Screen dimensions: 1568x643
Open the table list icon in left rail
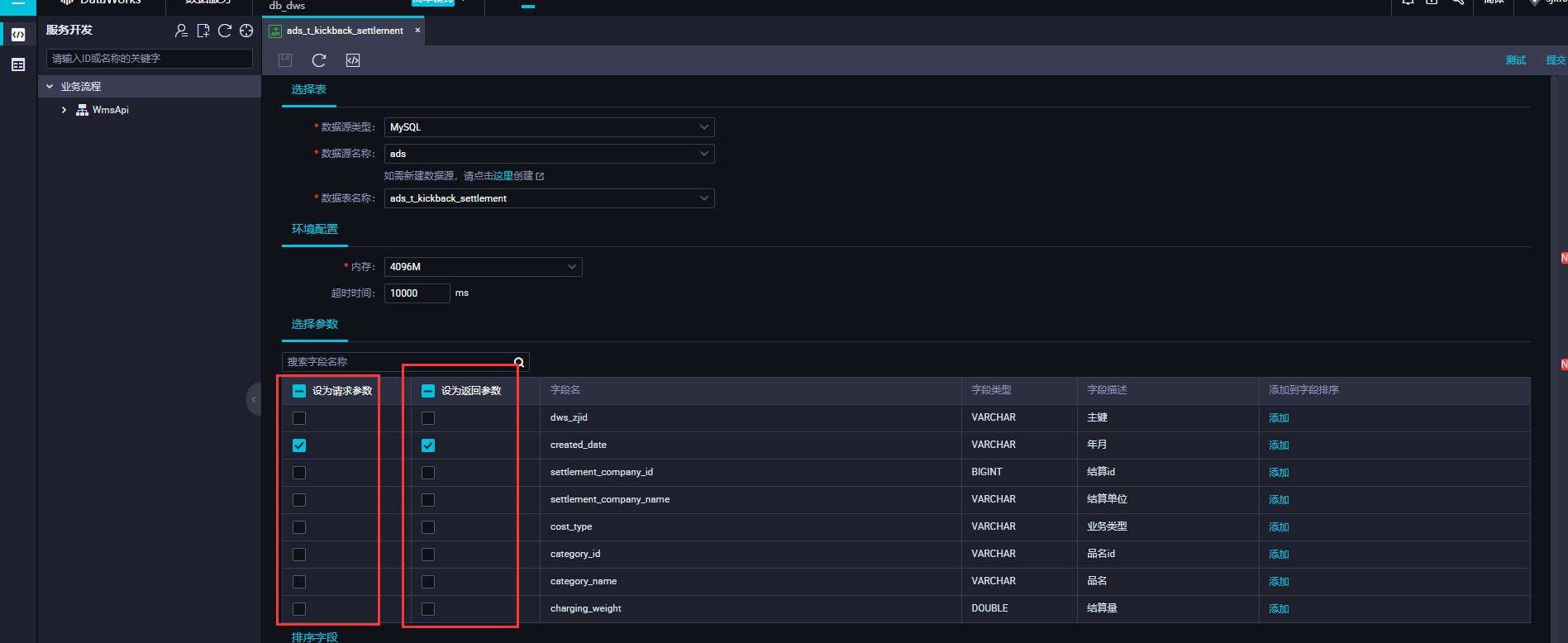18,65
